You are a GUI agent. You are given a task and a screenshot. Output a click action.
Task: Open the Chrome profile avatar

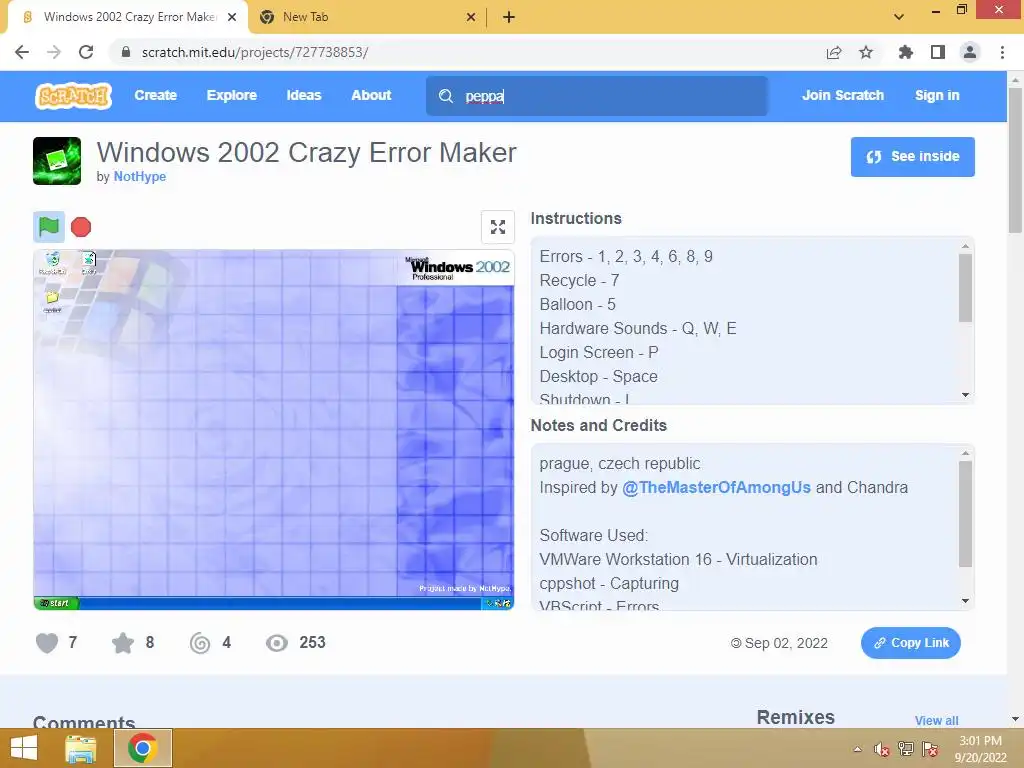click(x=970, y=52)
